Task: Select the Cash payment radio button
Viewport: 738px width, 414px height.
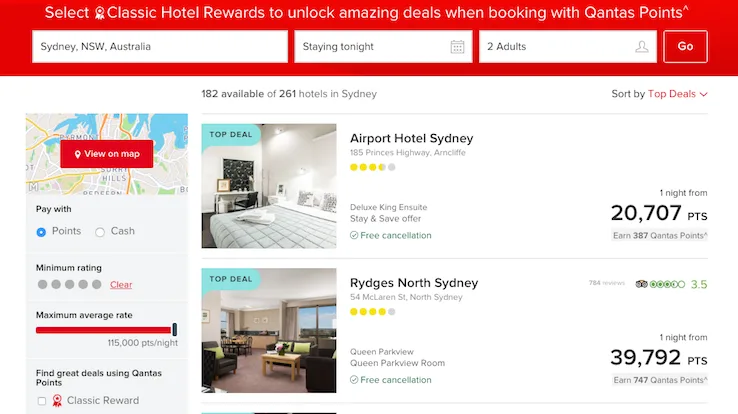Action: [x=100, y=232]
